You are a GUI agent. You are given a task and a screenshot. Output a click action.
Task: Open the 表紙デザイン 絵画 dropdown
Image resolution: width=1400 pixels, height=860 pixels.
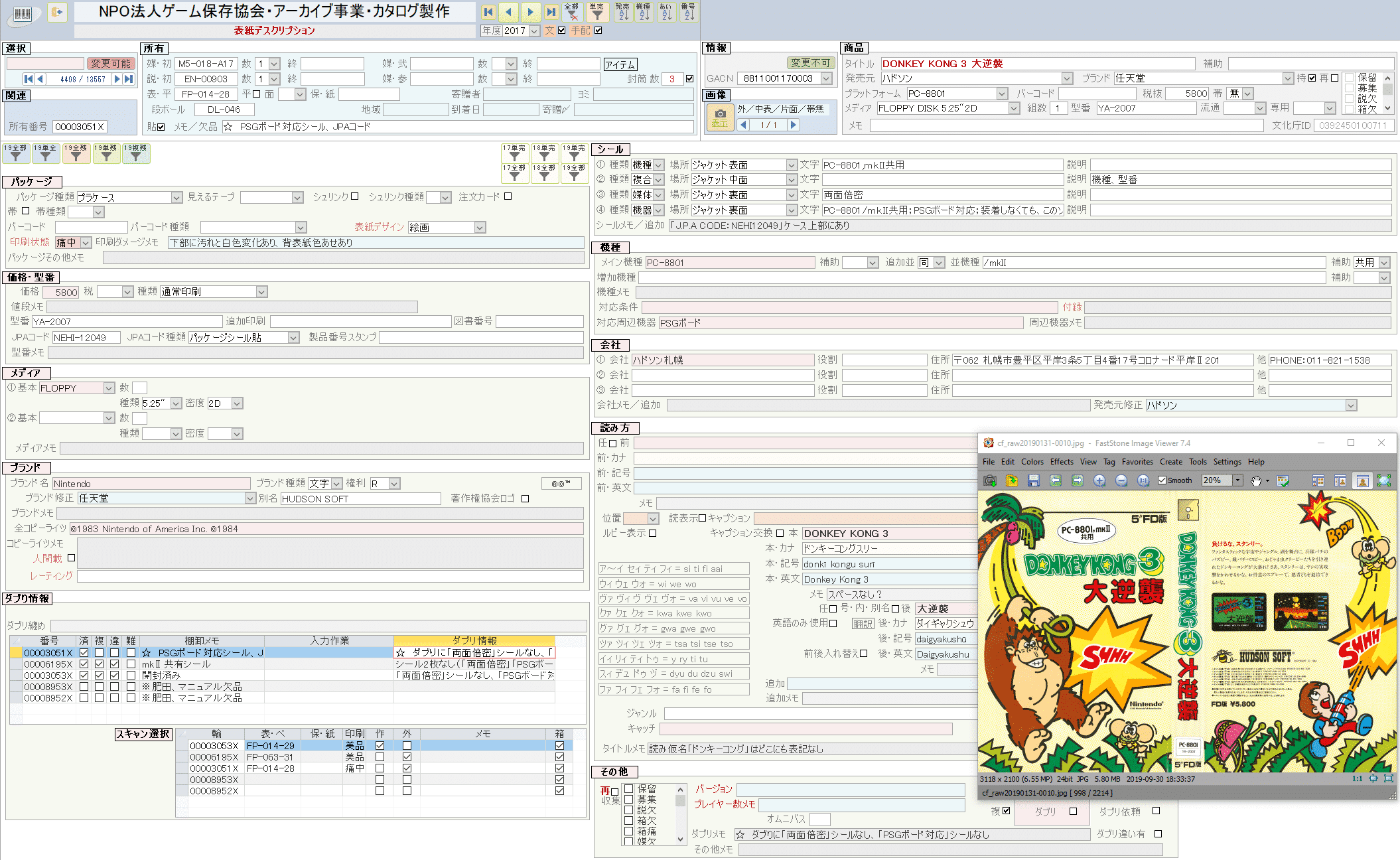480,228
